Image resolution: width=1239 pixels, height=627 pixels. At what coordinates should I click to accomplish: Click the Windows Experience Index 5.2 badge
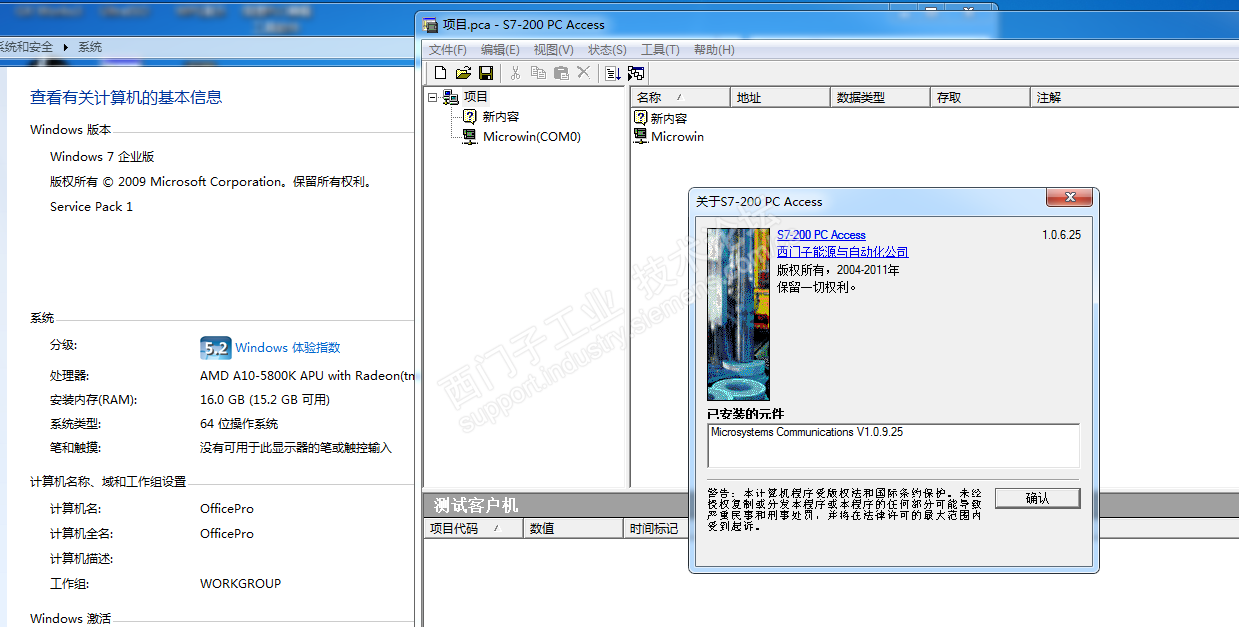[x=215, y=347]
